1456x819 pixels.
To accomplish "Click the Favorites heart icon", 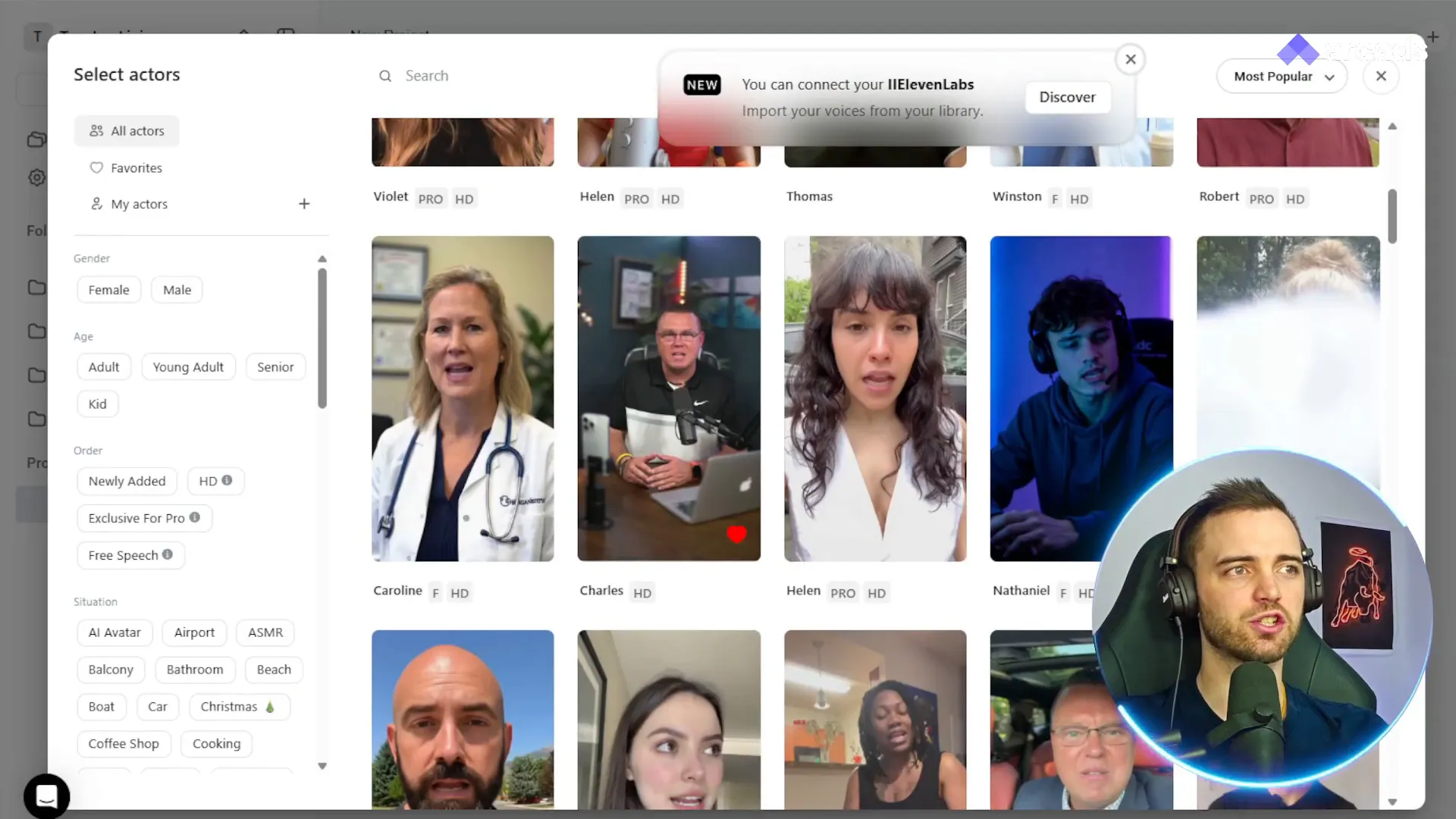I will [x=96, y=168].
